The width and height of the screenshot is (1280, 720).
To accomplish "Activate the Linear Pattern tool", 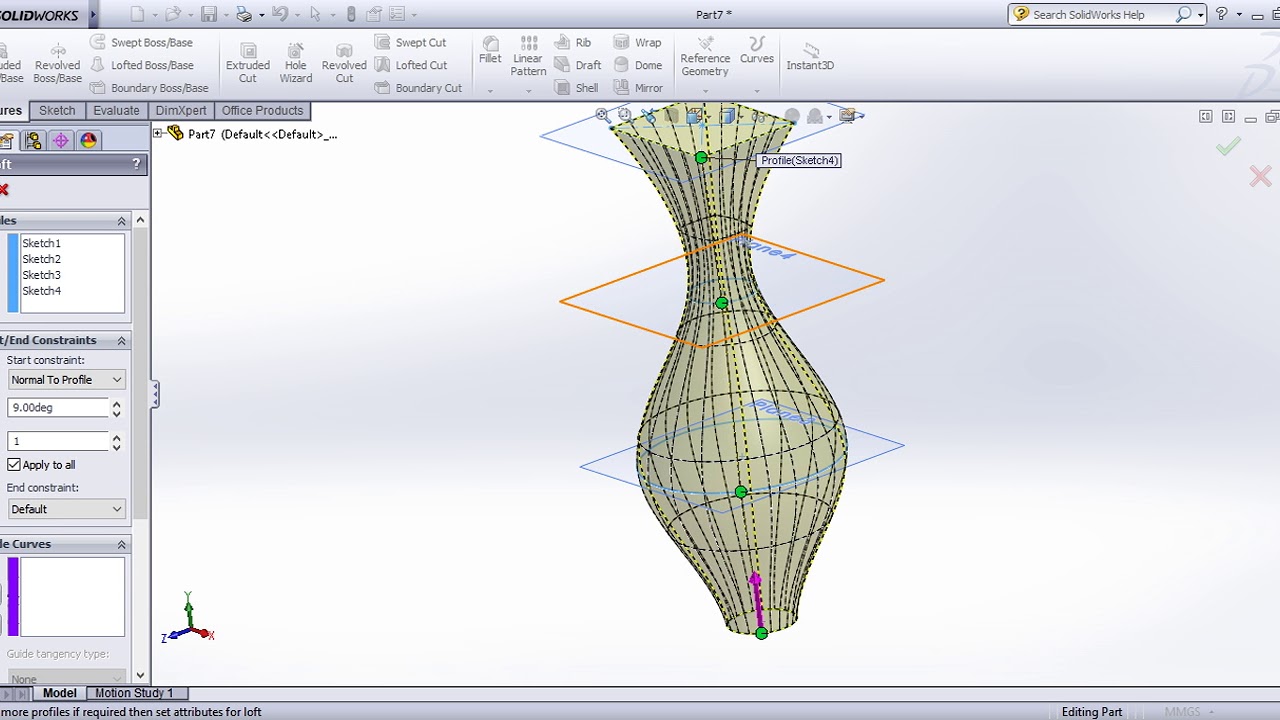I will (x=528, y=55).
